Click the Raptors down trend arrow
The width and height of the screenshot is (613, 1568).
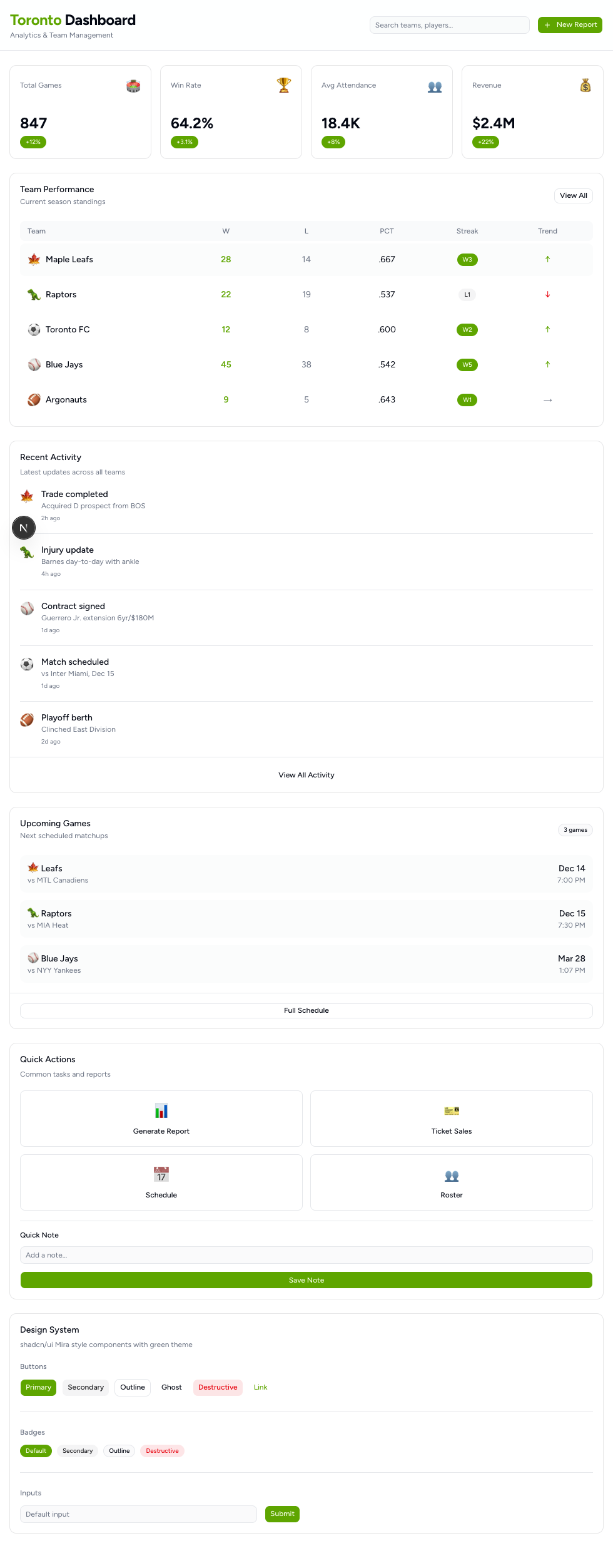point(547,294)
